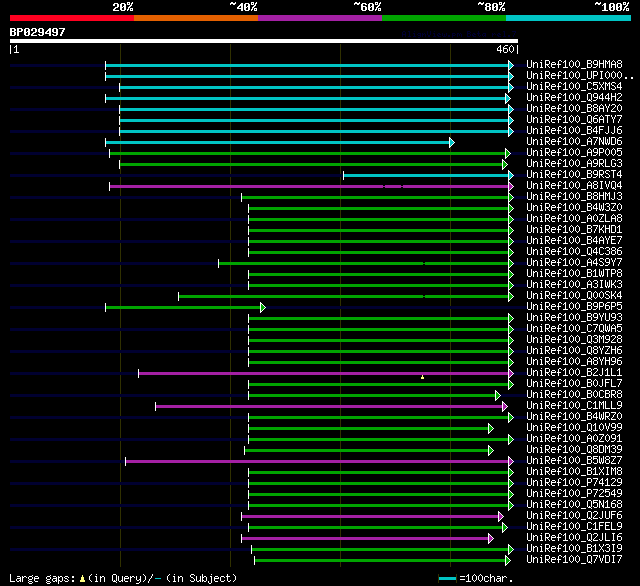Click the UniRef100_B5W8Z7 label
640x586 pixels.
(574, 461)
